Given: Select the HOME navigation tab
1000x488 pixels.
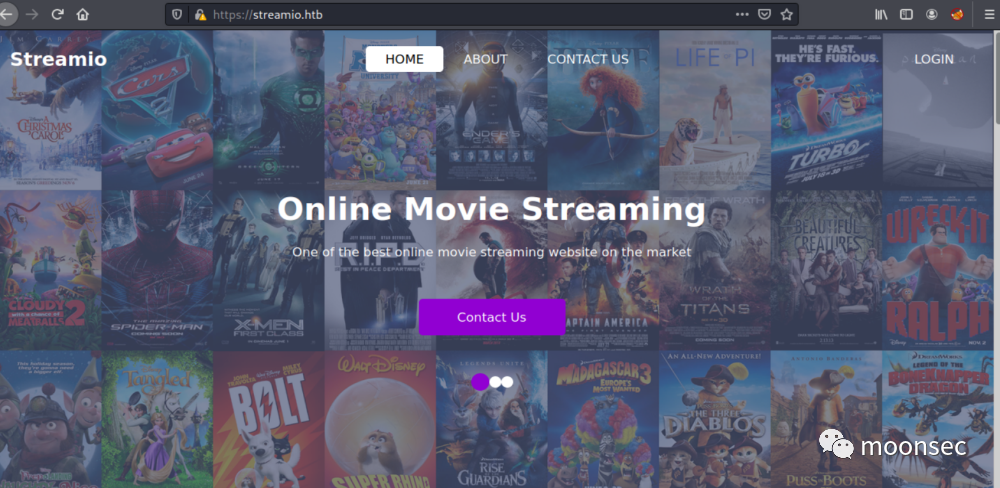Looking at the screenshot, I should tap(404, 59).
